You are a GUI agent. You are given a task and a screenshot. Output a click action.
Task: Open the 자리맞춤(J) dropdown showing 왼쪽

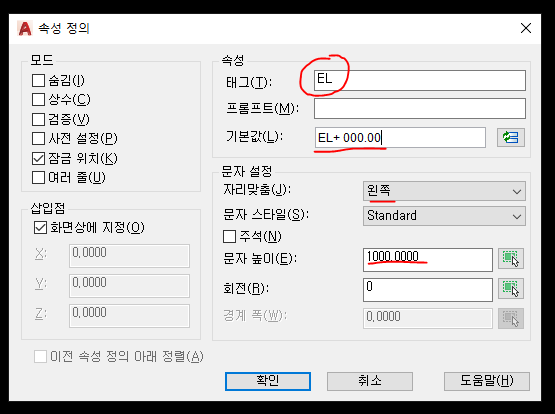pyautogui.click(x=444, y=191)
